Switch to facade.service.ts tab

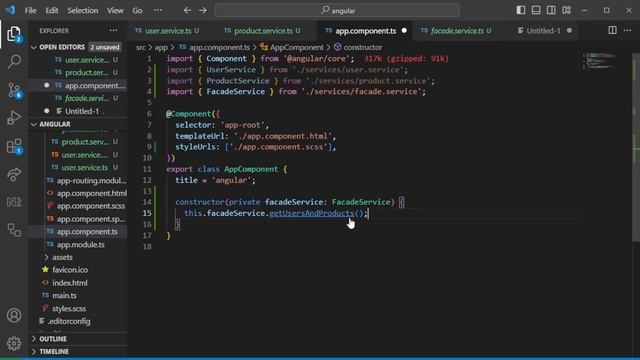(457, 31)
